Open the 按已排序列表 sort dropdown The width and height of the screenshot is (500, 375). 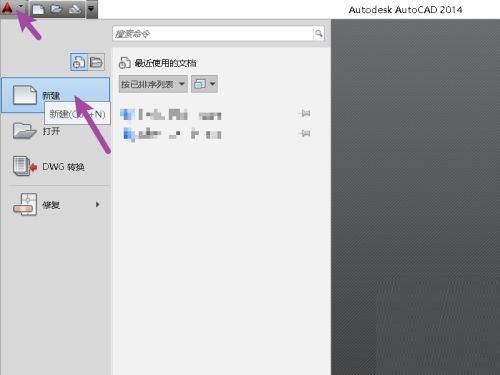[153, 84]
